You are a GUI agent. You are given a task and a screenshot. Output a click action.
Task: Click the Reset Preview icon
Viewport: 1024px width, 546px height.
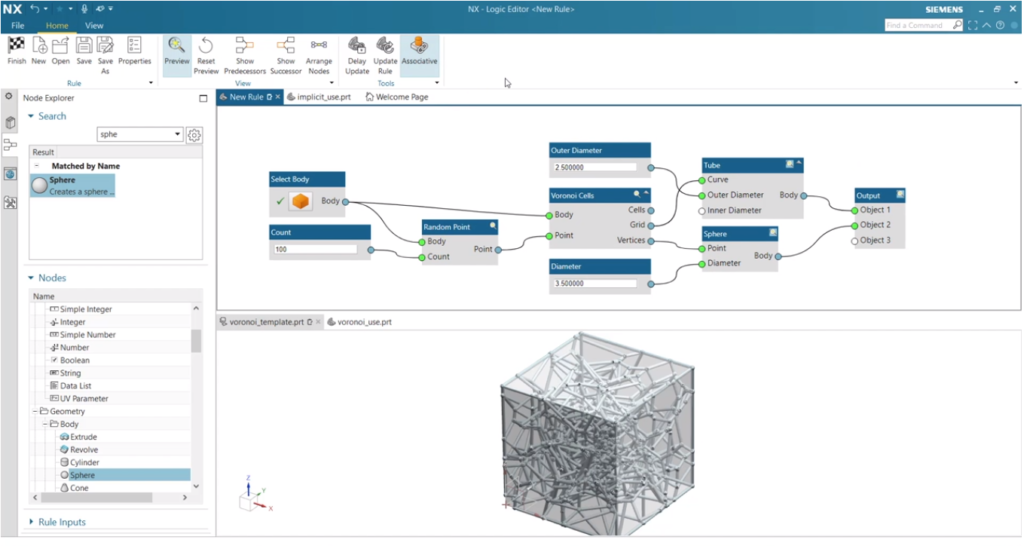coord(205,46)
